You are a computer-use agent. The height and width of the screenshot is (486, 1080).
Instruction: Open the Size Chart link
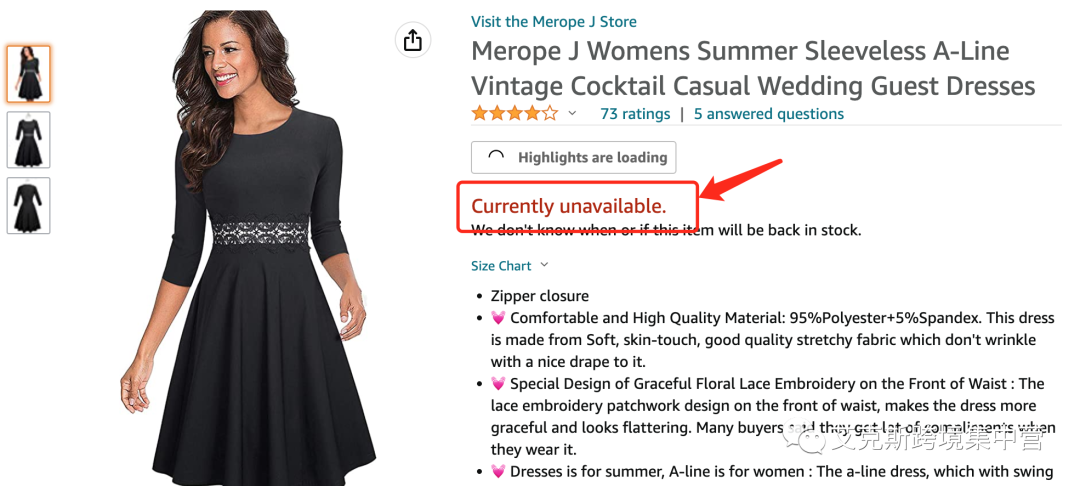click(x=501, y=266)
